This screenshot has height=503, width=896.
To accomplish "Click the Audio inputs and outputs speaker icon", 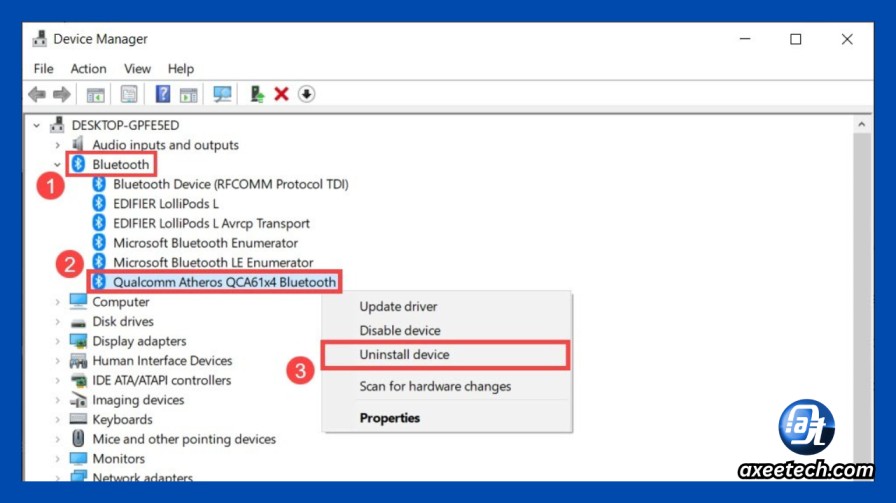I will pyautogui.click(x=78, y=144).
